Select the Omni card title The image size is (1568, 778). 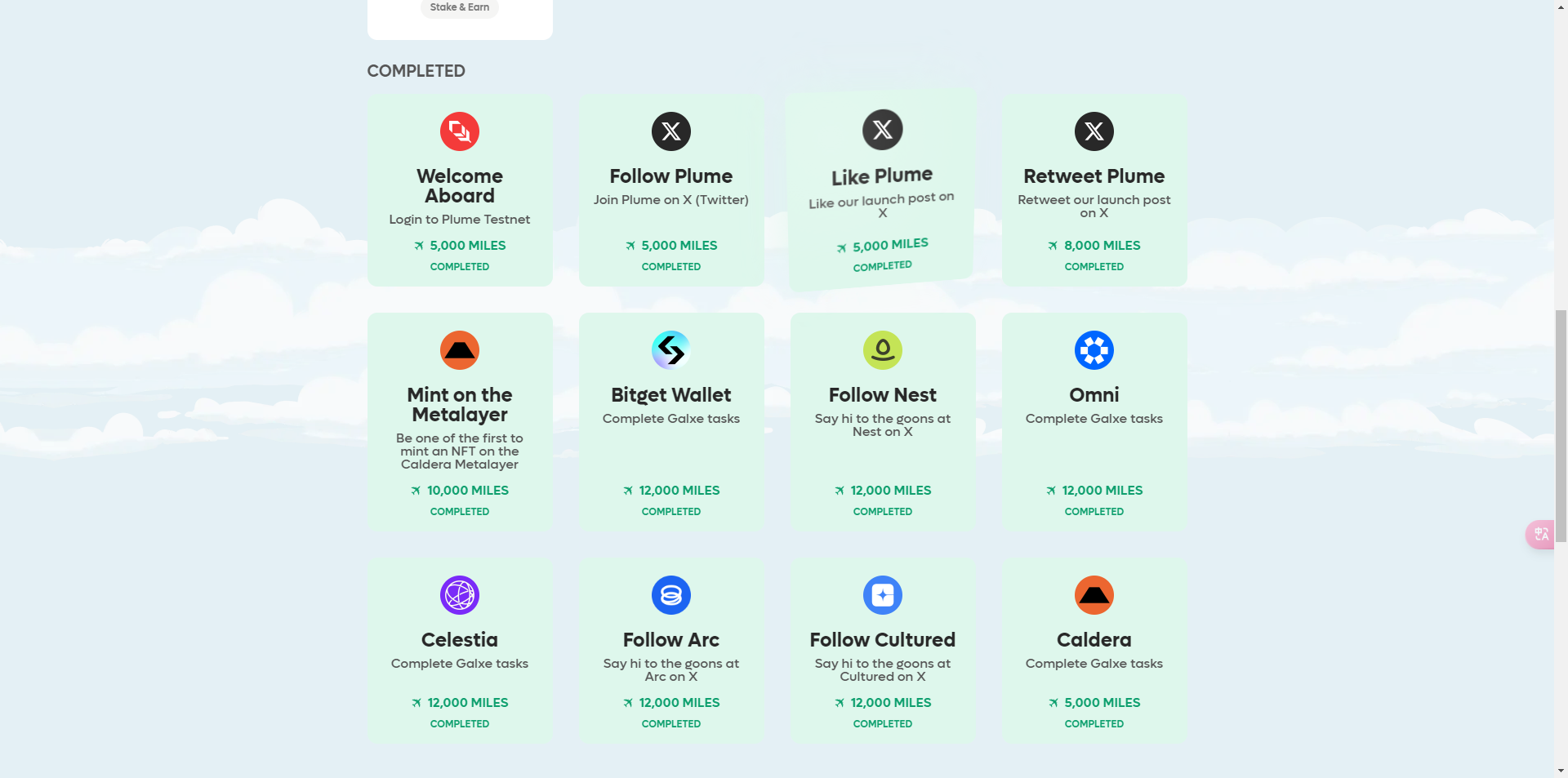click(1094, 395)
